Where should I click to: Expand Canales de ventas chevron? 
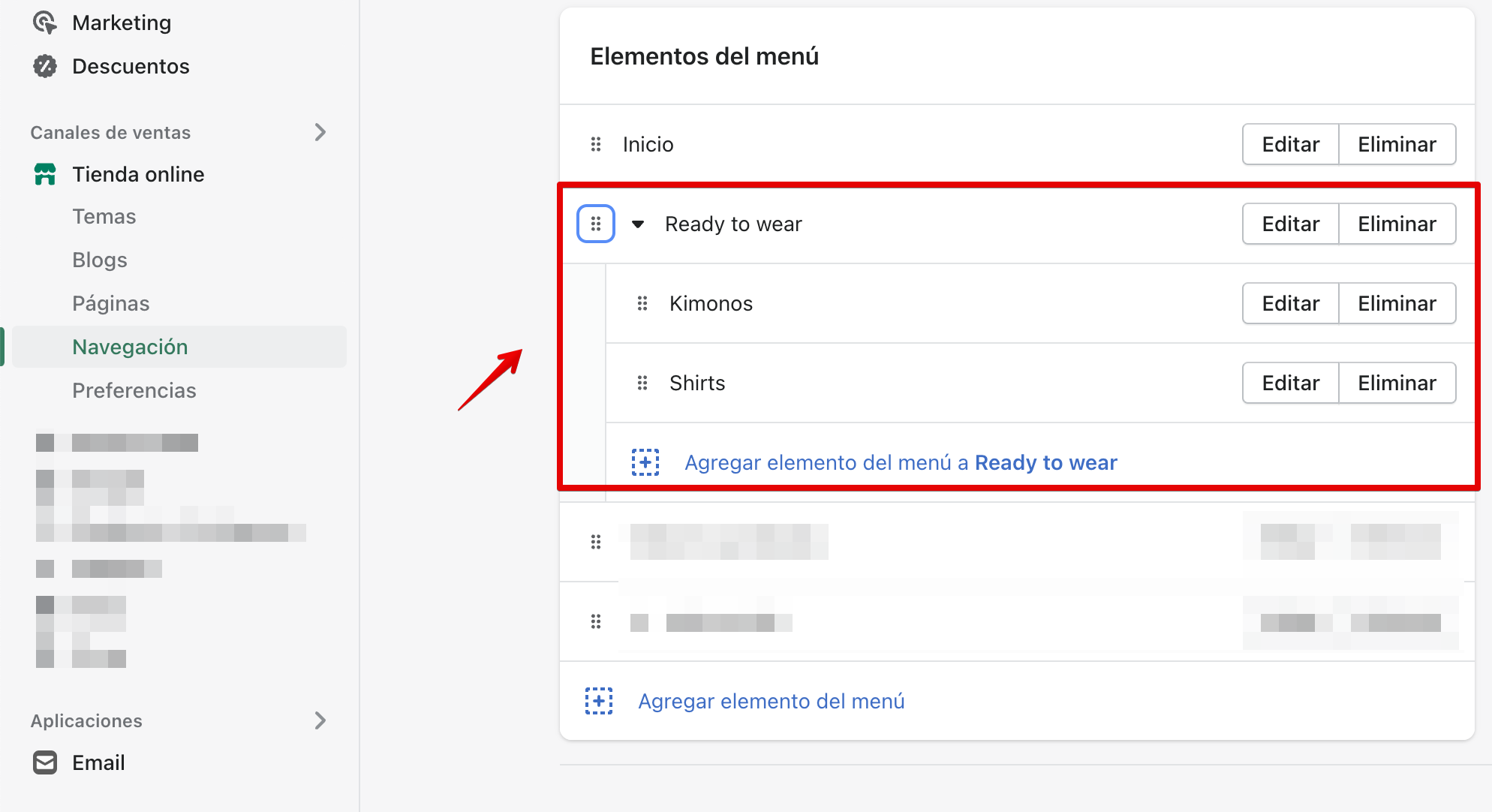(x=320, y=132)
